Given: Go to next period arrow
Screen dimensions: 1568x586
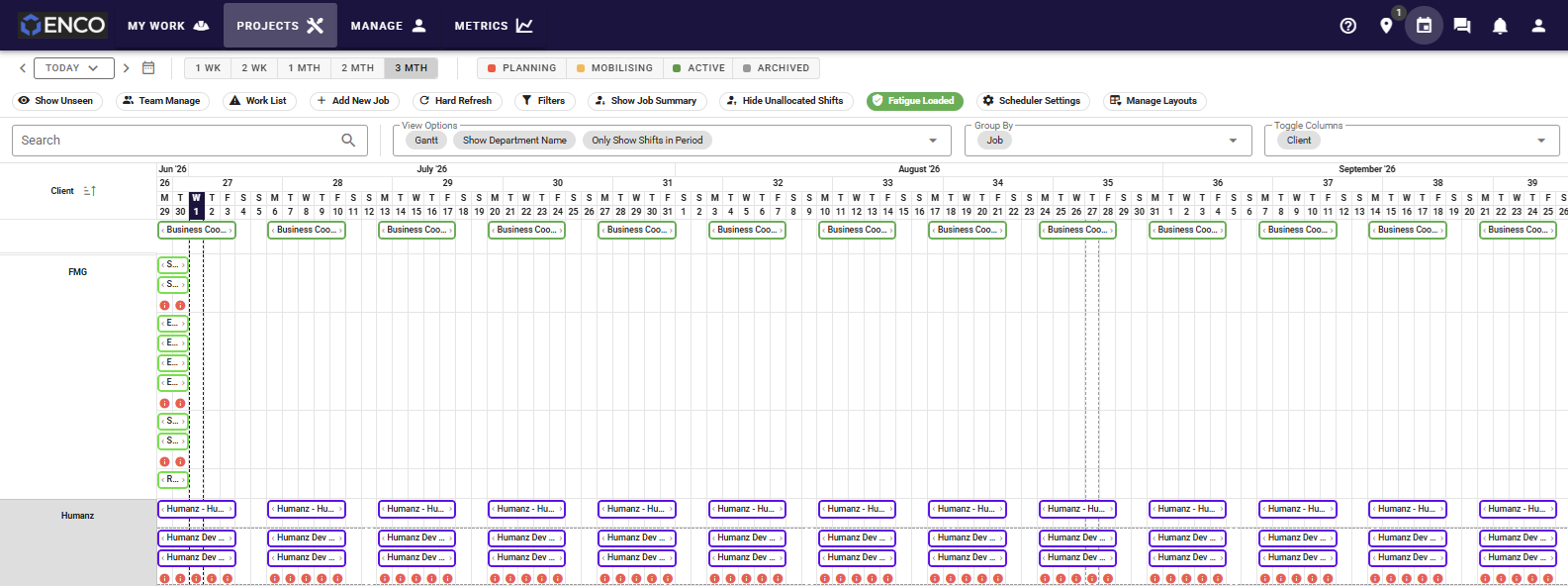Looking at the screenshot, I should [127, 68].
